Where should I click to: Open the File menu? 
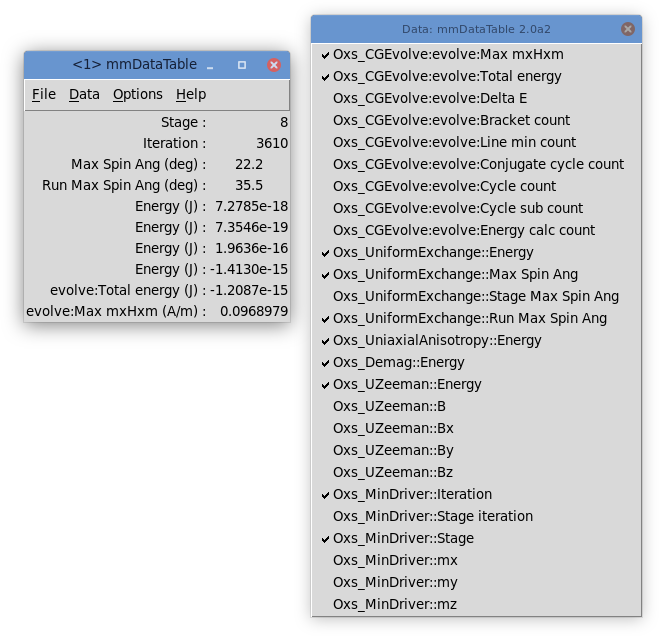point(44,94)
